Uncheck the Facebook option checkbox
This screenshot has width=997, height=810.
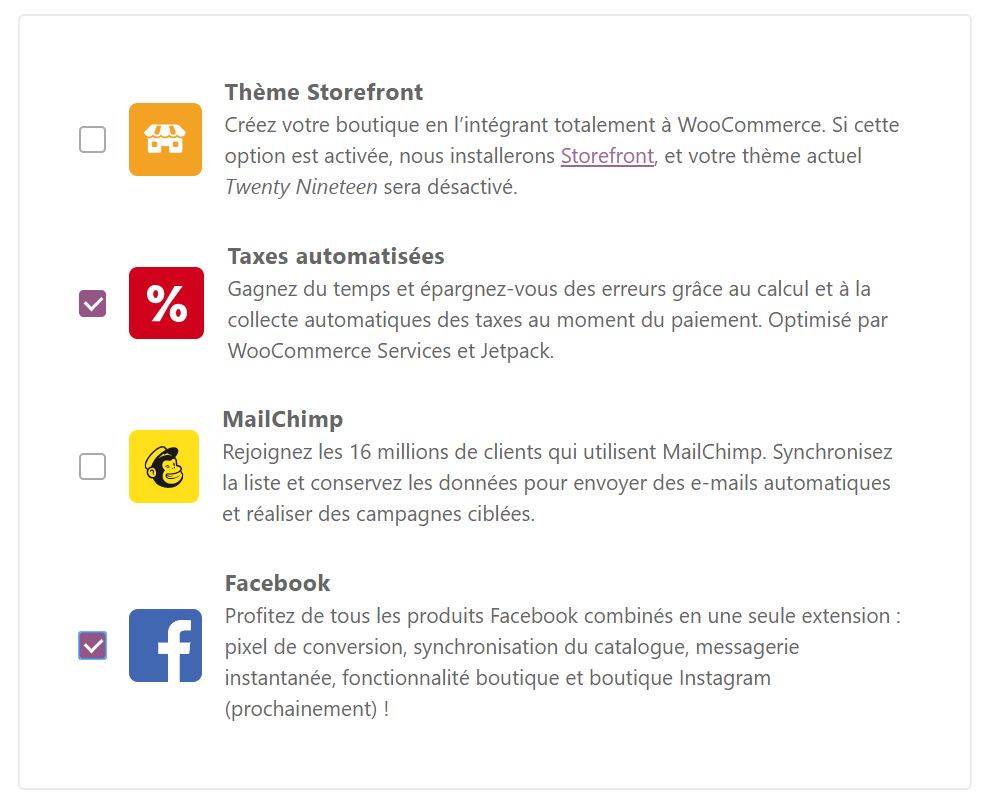pos(92,645)
